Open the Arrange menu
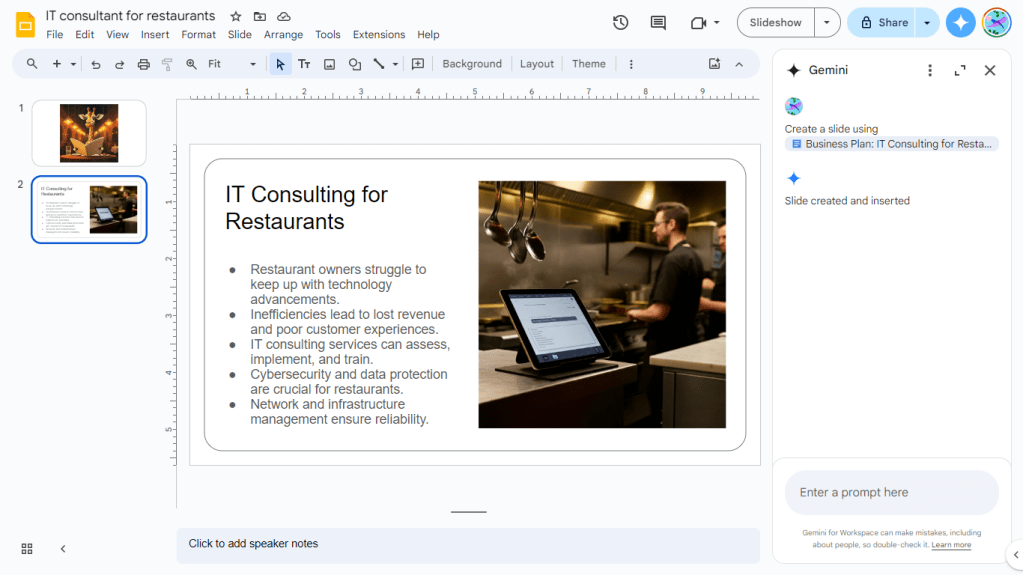 (283, 34)
